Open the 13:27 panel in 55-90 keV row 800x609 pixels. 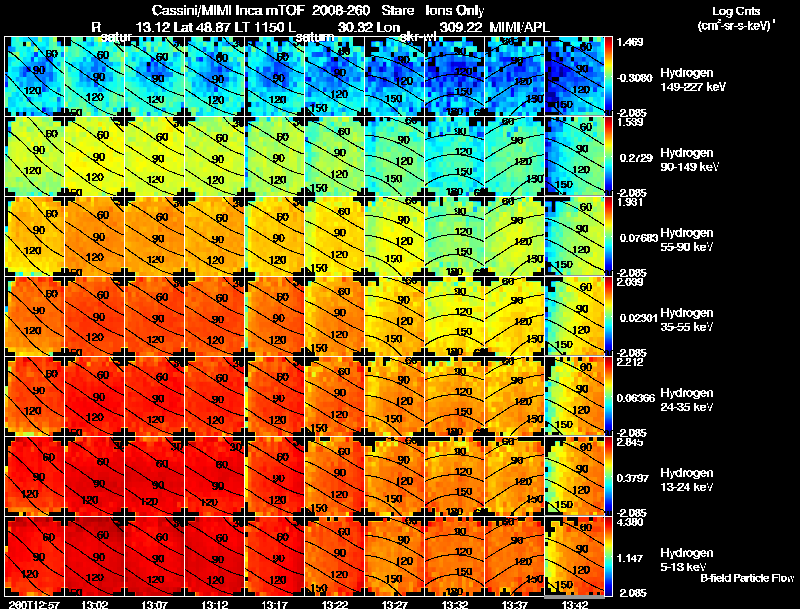point(394,237)
